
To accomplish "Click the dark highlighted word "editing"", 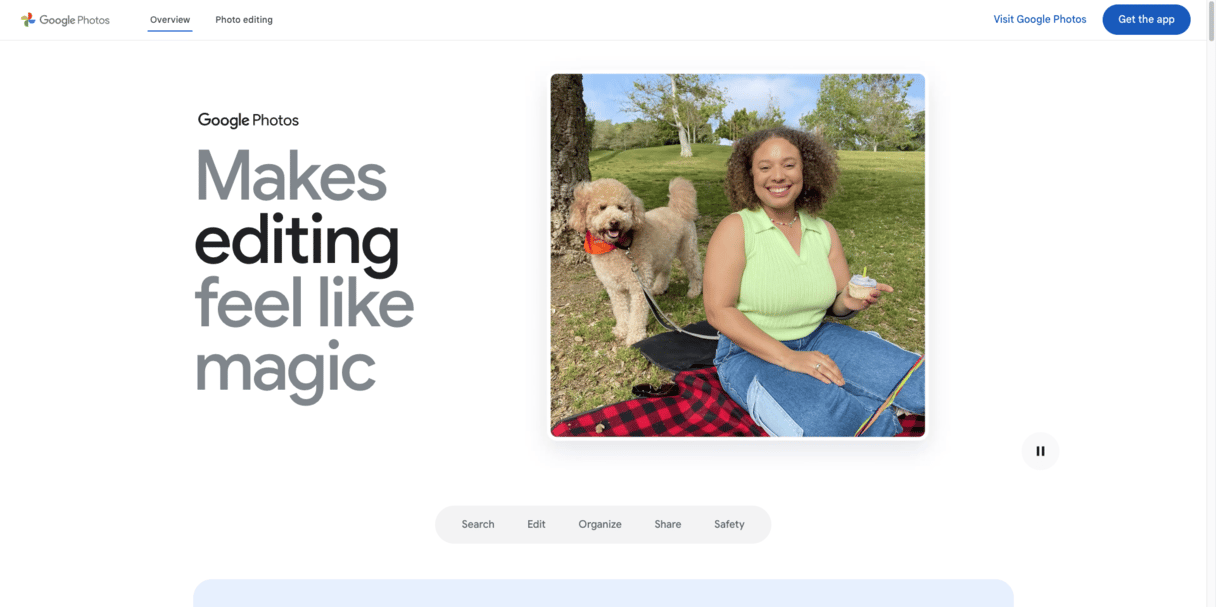I will 296,241.
